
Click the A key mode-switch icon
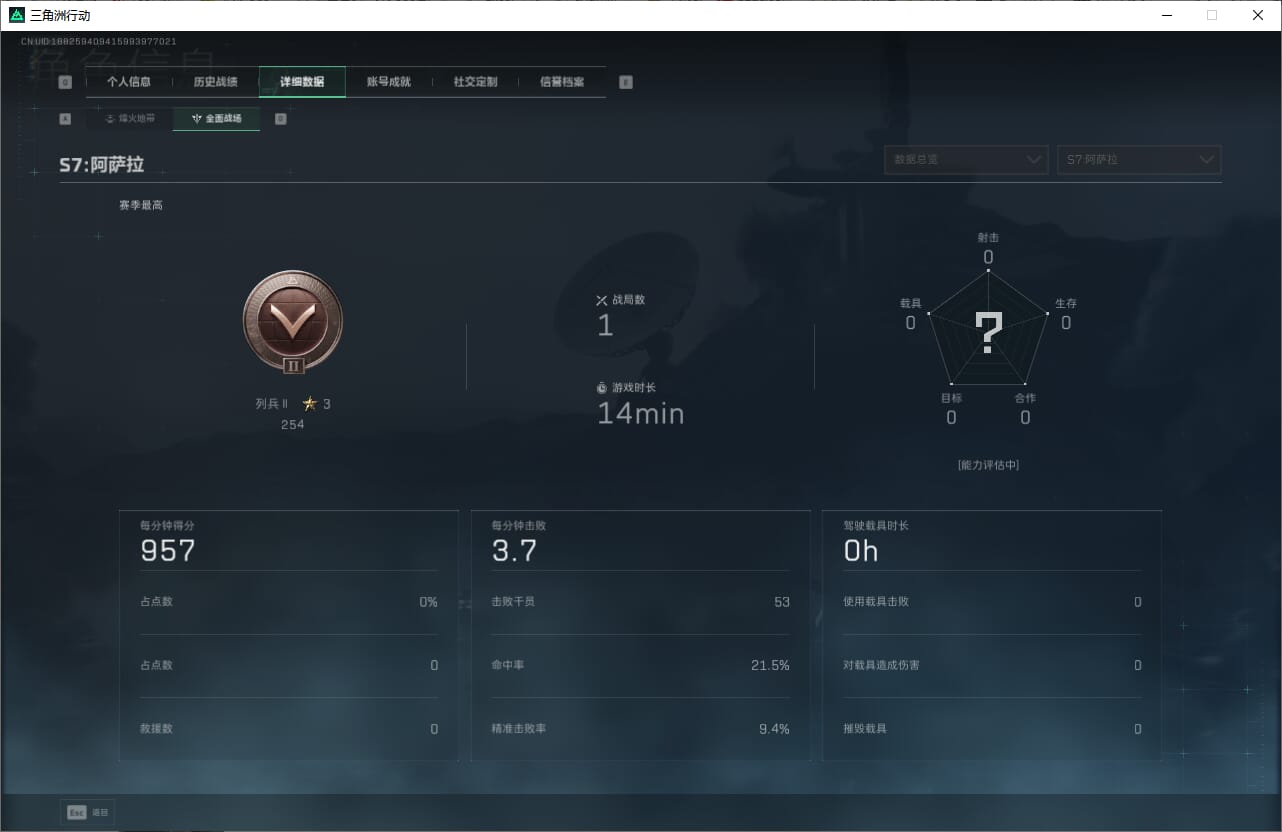click(65, 119)
